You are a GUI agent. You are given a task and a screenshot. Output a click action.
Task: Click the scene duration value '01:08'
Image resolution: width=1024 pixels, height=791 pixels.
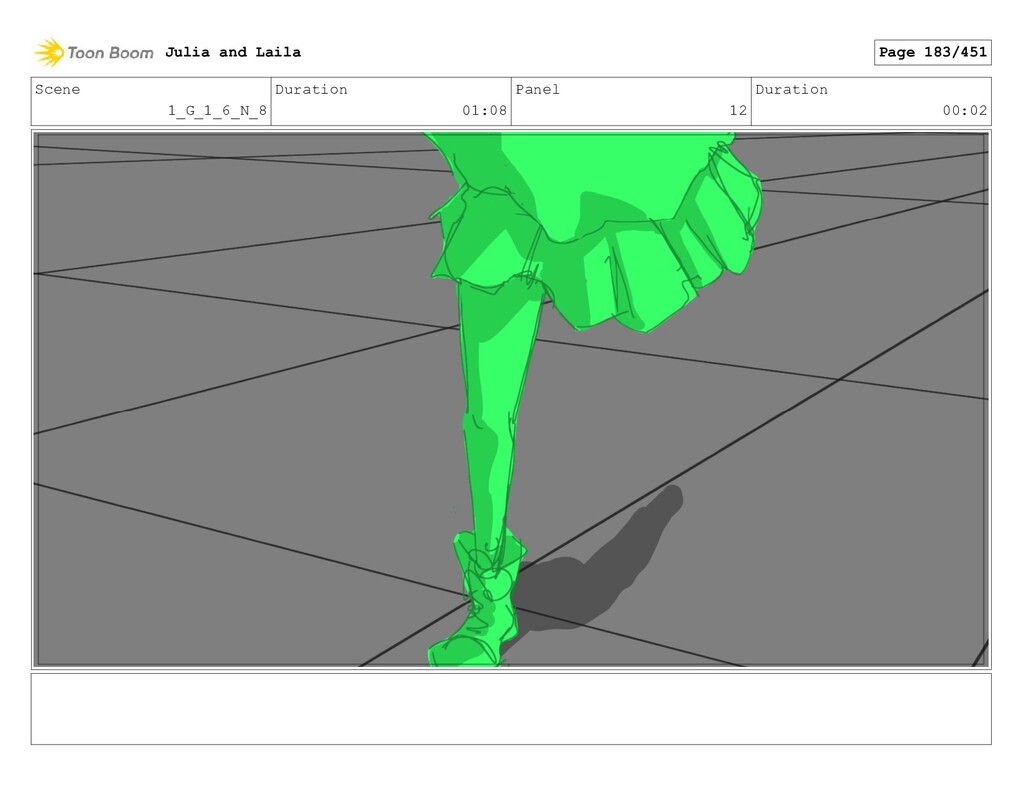485,110
